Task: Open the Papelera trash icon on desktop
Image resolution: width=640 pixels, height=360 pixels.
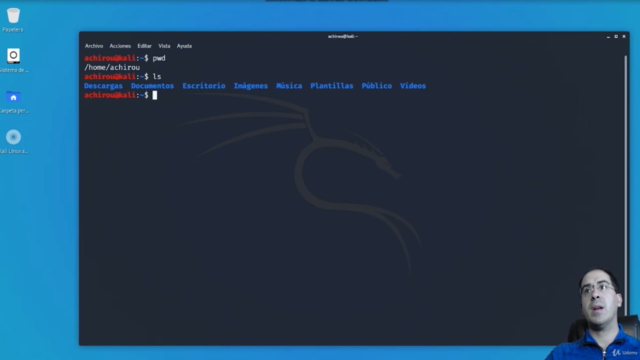Action: (x=13, y=16)
